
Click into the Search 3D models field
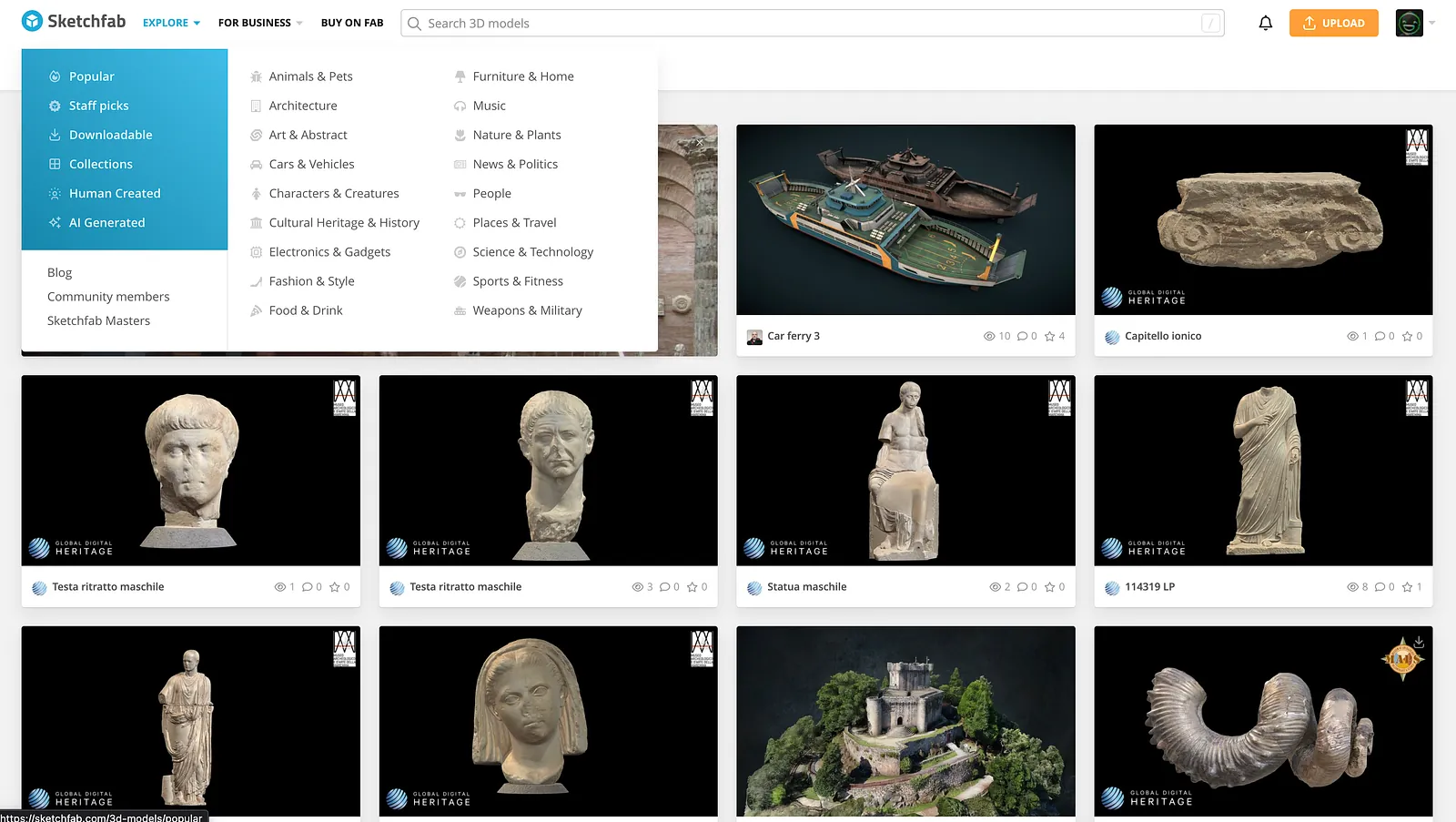coord(812,23)
